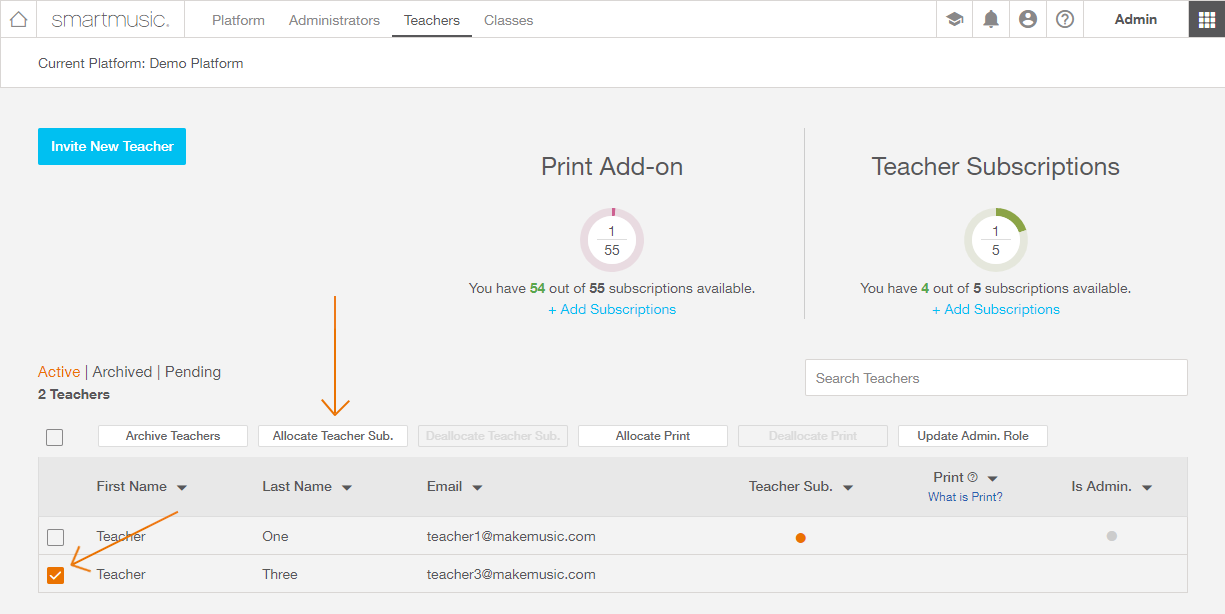1225x614 pixels.
Task: Click email teacher3@makemusic.com
Action: 511,574
